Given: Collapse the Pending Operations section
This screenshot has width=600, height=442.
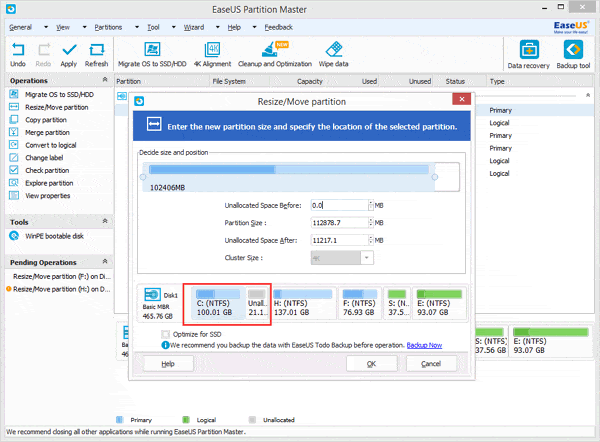Looking at the screenshot, I should click(x=105, y=261).
